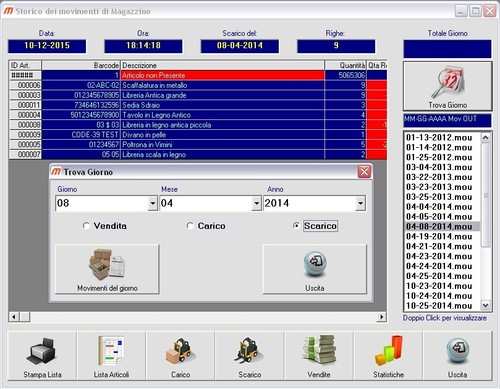Click barcode cell 012345678905
The height and width of the screenshot is (389, 500).
point(81,95)
